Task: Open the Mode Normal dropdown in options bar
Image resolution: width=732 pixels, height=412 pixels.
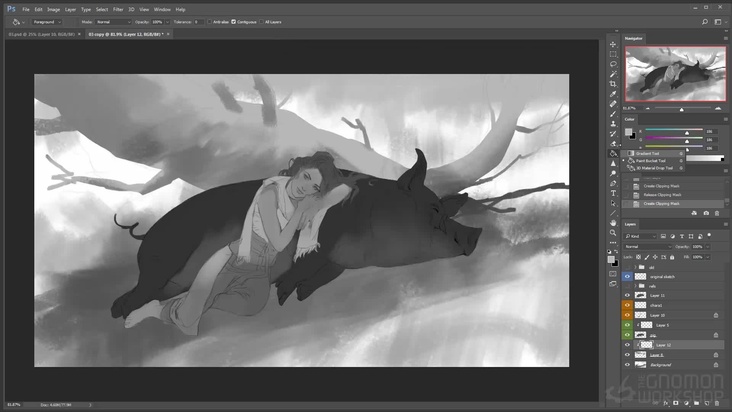Action: coord(113,22)
